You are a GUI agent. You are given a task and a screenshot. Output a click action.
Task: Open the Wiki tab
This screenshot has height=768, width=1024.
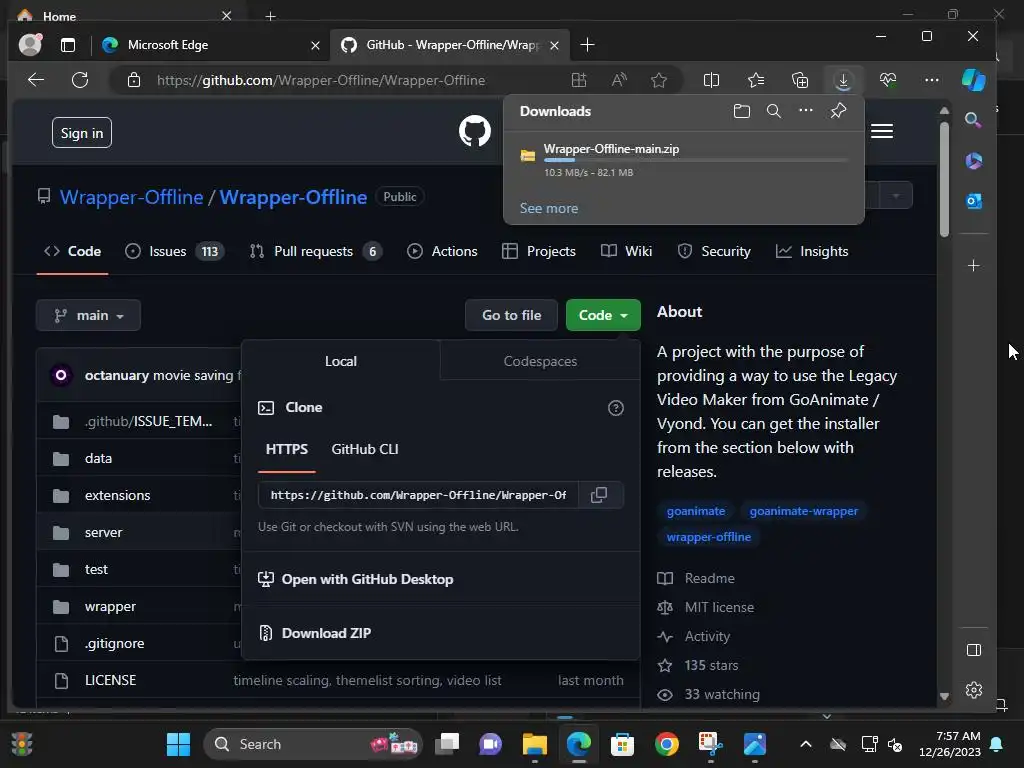[626, 251]
